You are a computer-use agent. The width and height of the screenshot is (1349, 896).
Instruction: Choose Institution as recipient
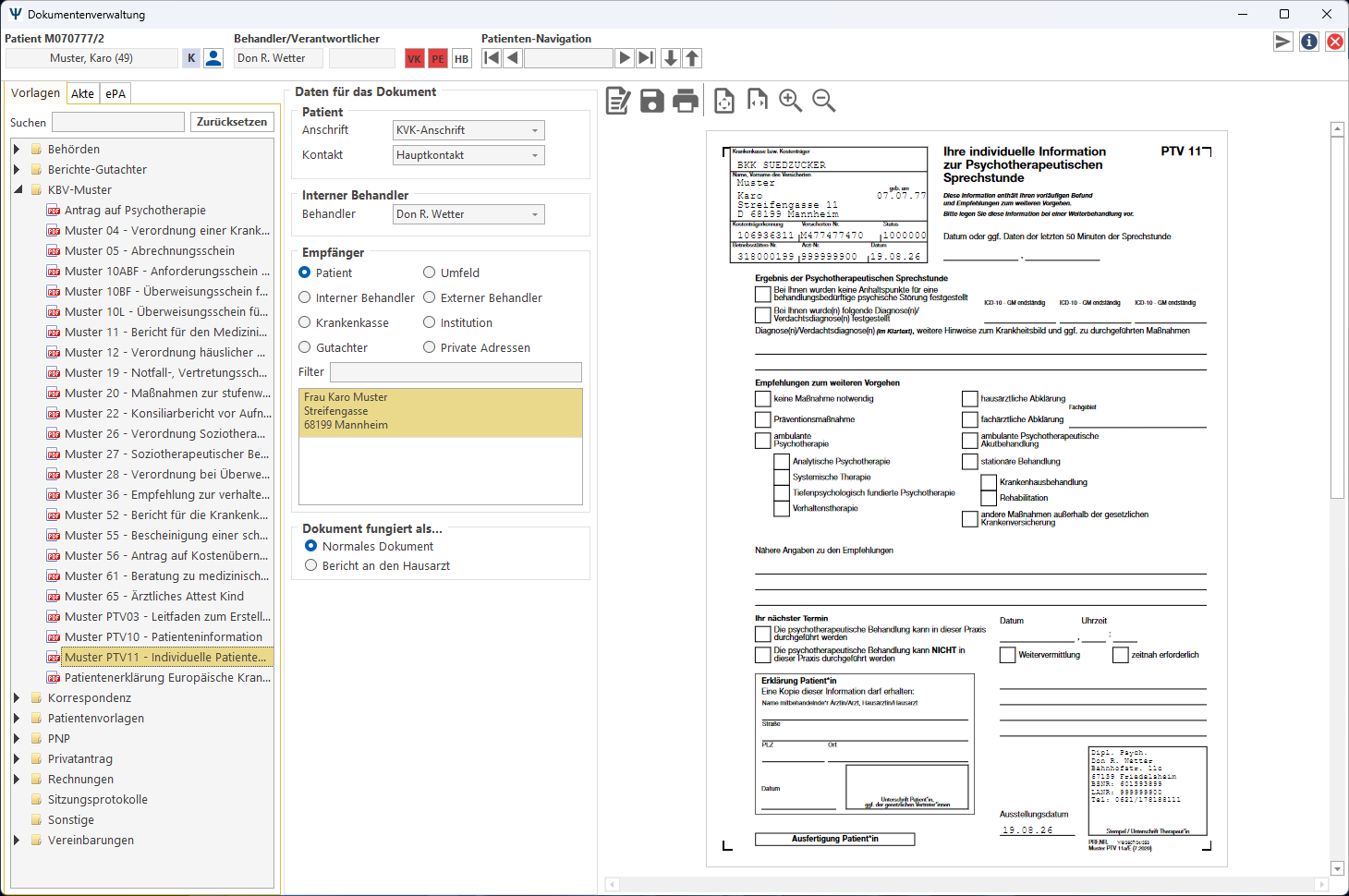458,322
